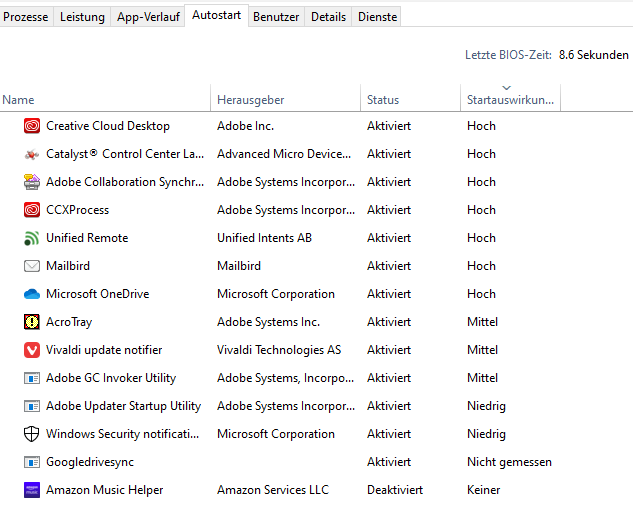Click the Deaktiviert status of Amazon Music
Screen dimensions: 633x509
[x=395, y=490]
